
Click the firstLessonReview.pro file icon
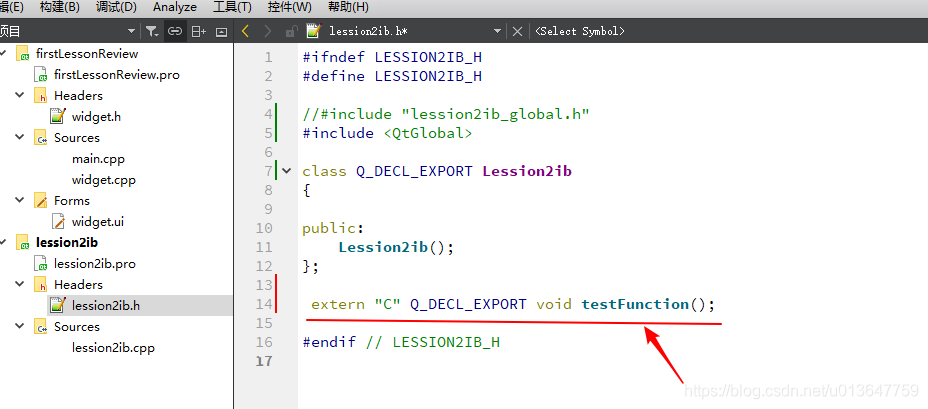click(x=41, y=75)
